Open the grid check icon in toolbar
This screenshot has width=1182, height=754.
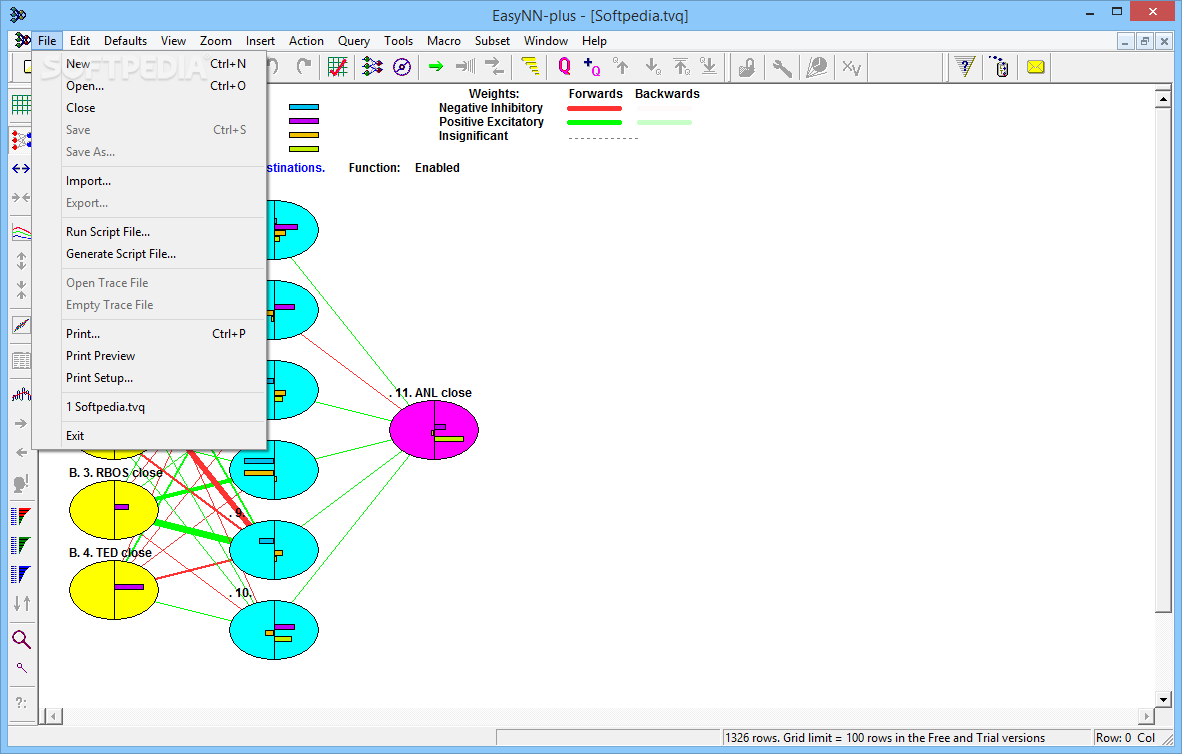click(x=338, y=67)
